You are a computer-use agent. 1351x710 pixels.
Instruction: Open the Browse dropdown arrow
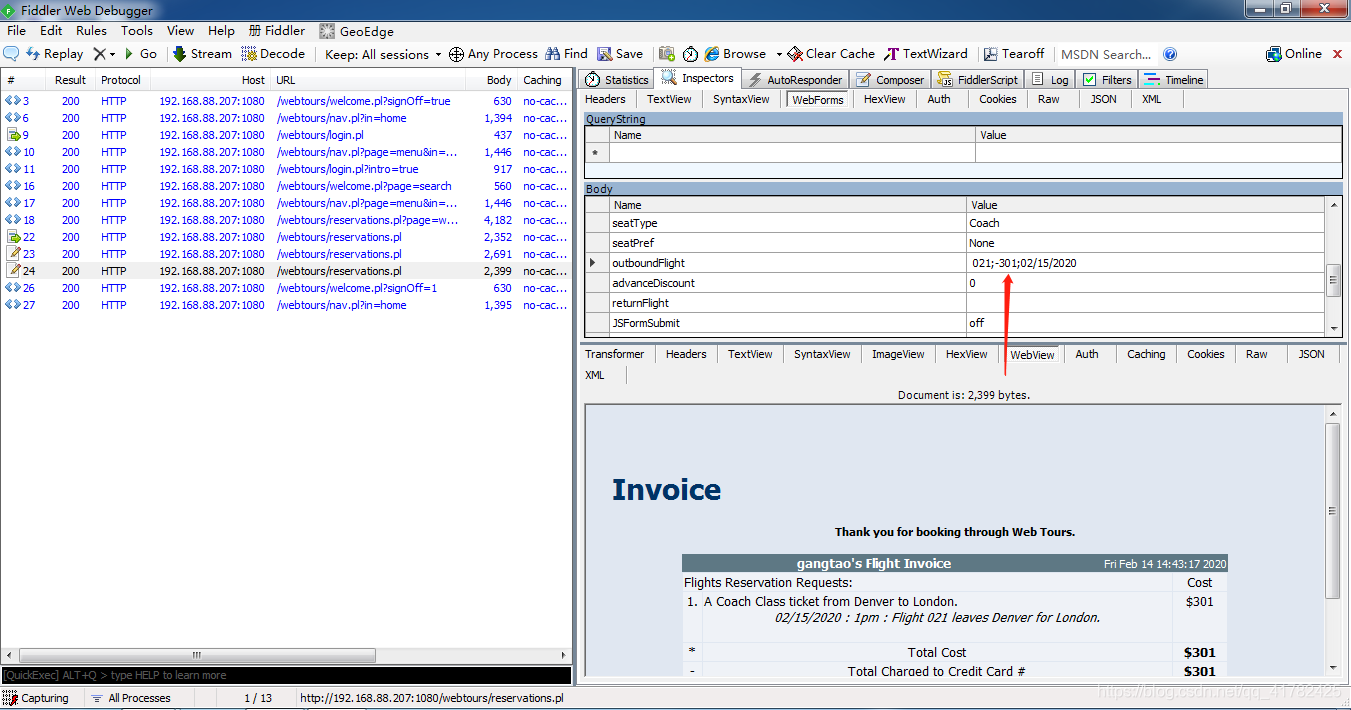778,54
